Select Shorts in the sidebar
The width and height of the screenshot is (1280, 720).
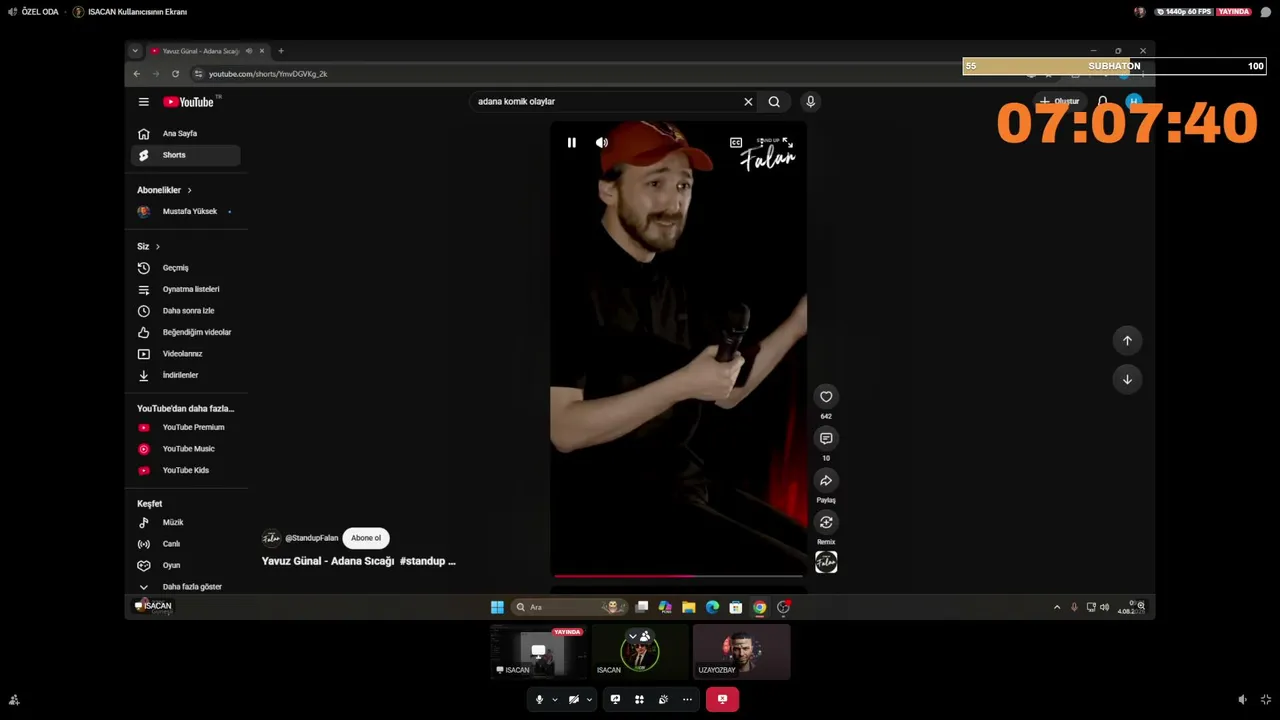[x=186, y=155]
